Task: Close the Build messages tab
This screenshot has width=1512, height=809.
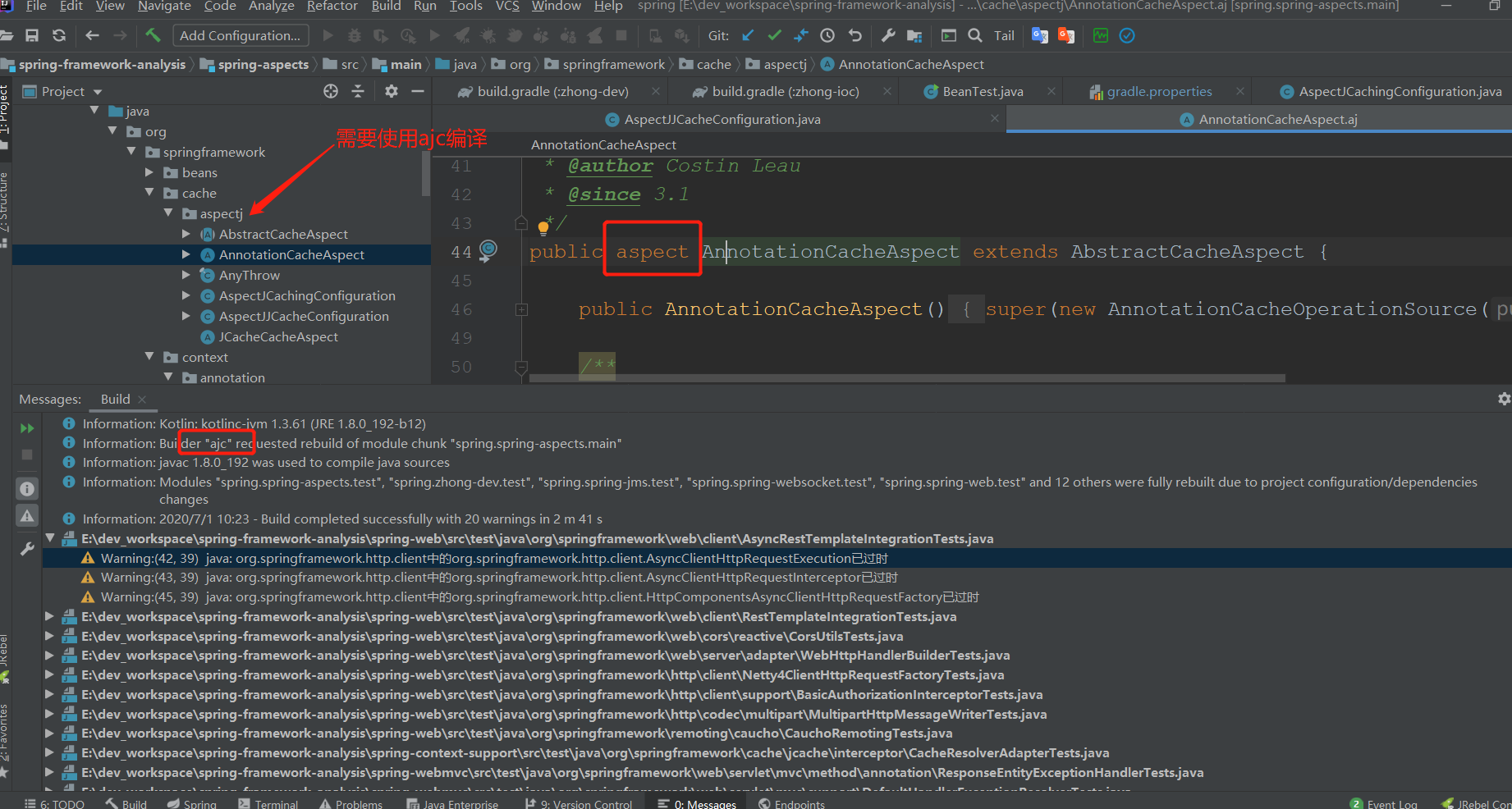Action: pyautogui.click(x=142, y=400)
